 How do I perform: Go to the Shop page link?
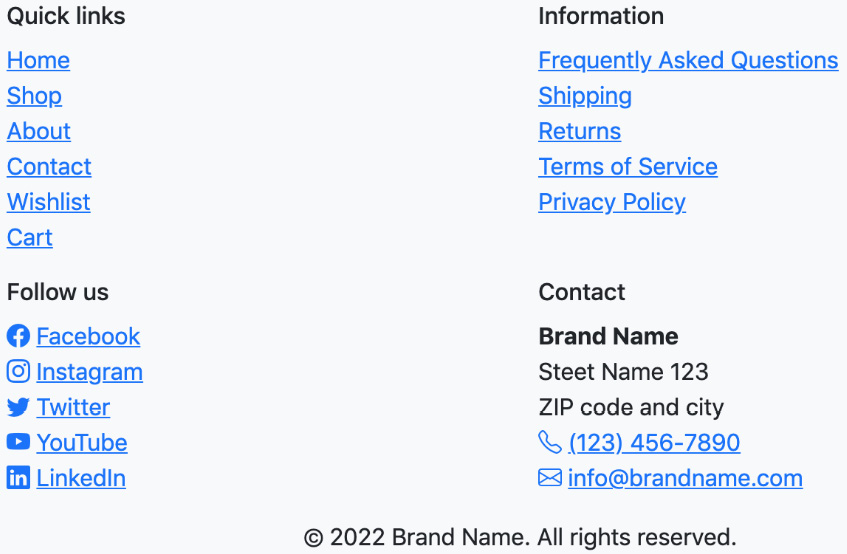(34, 96)
